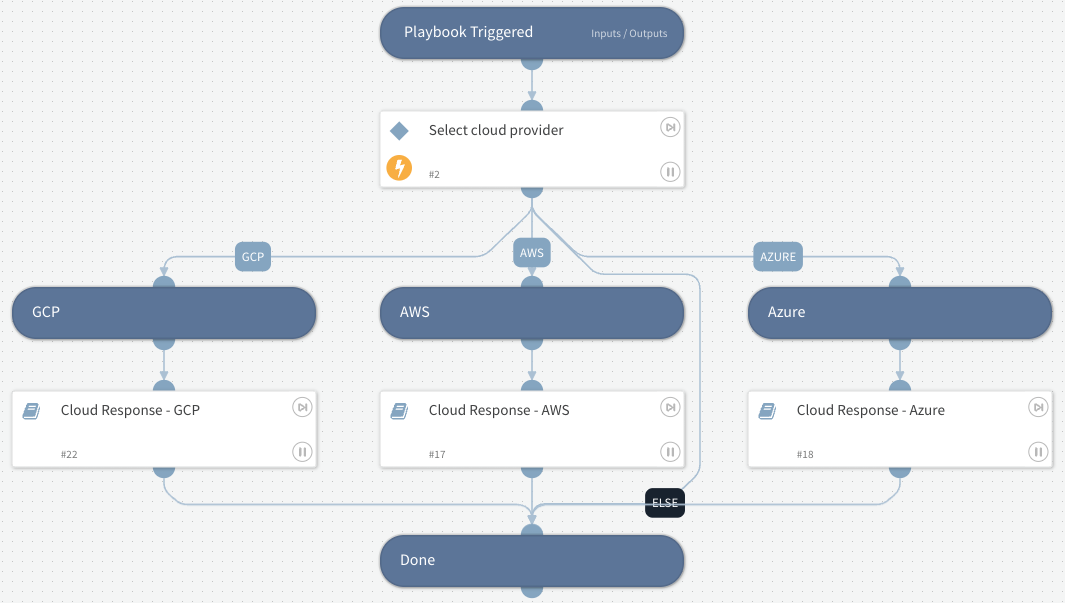This screenshot has width=1065, height=603.
Task: Click the playbook book icon on Cloud Response - AWS
Action: pos(399,411)
